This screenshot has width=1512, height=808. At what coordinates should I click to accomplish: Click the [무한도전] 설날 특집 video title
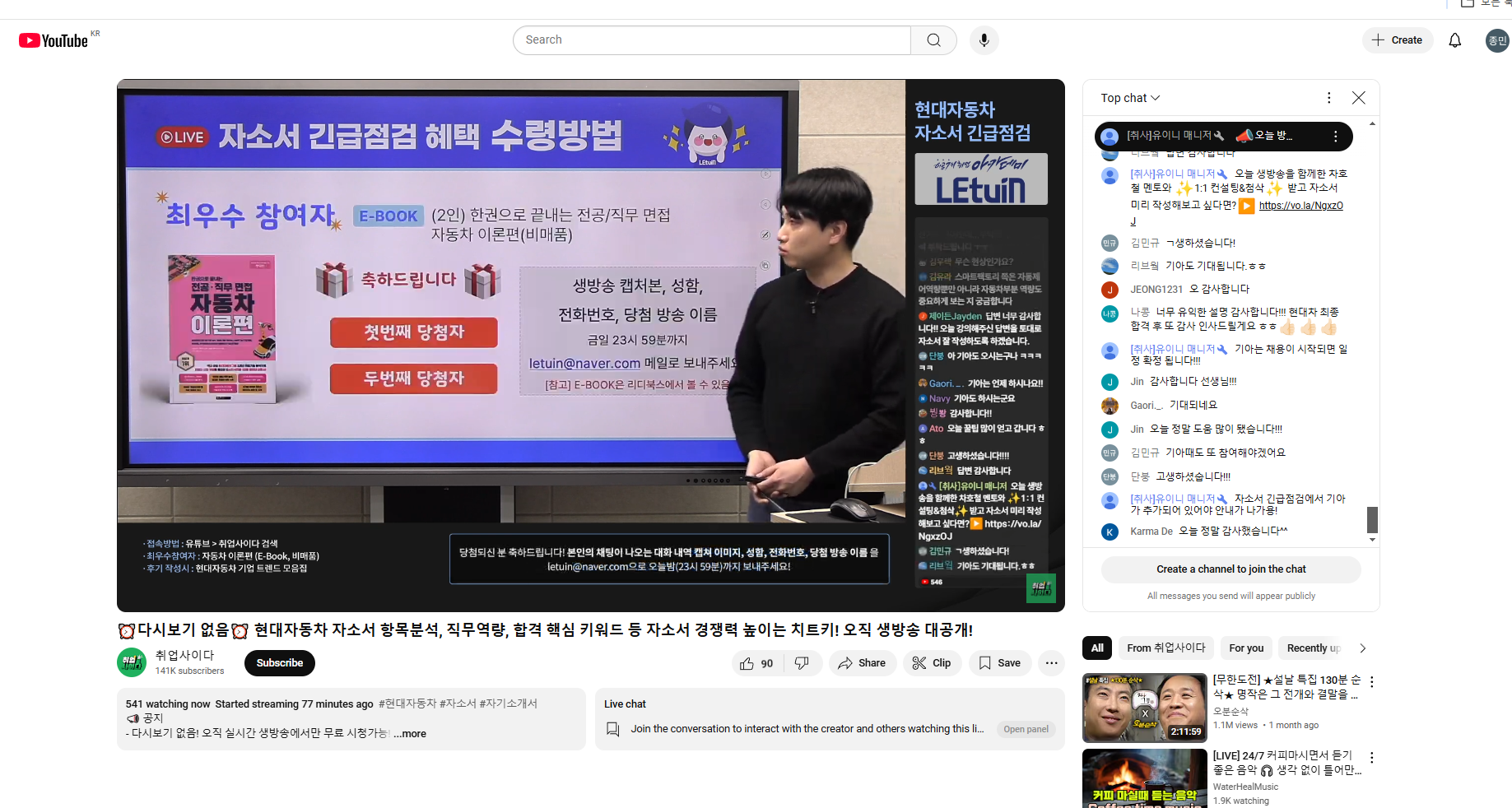coord(1286,687)
